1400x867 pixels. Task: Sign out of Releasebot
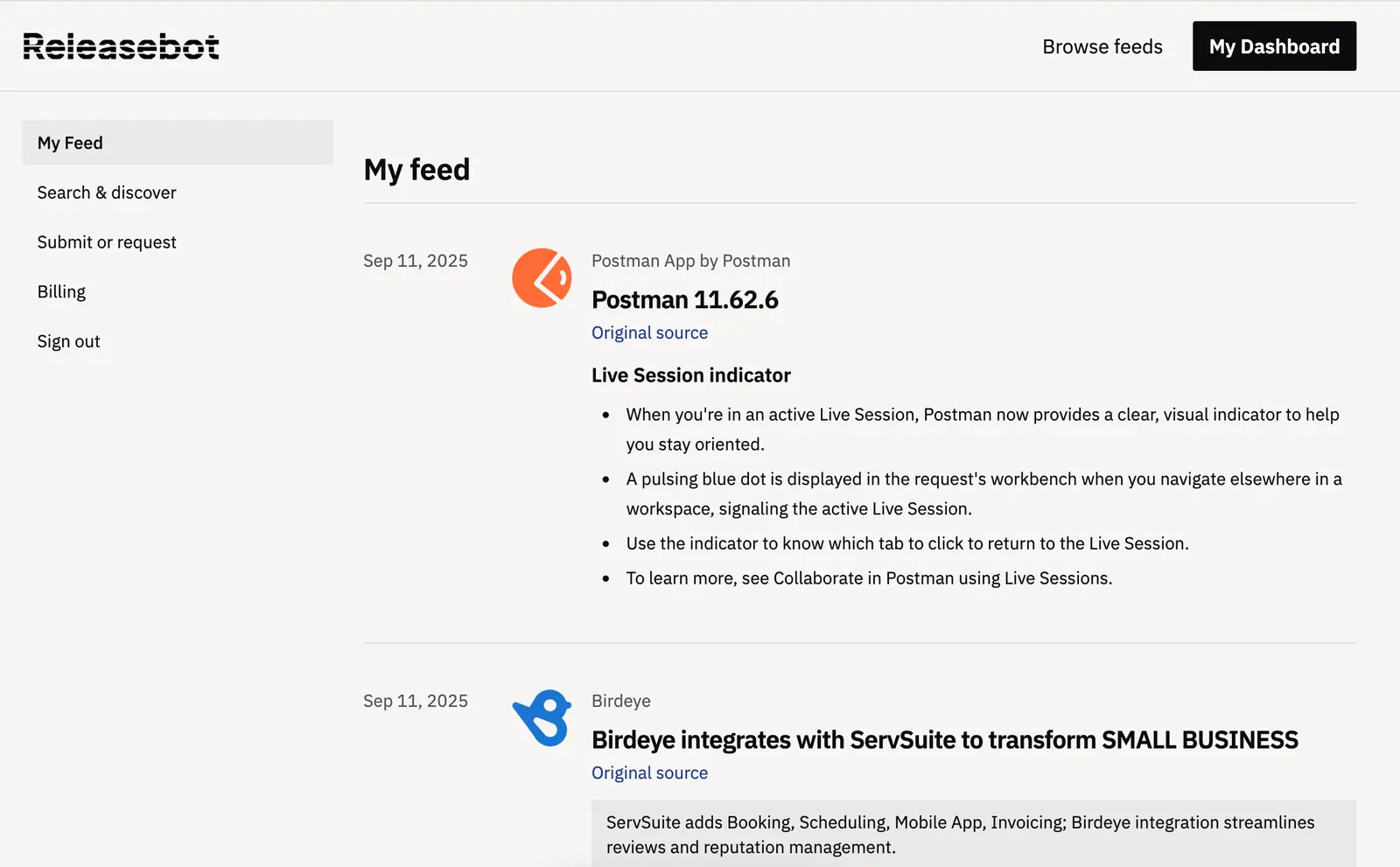[68, 341]
